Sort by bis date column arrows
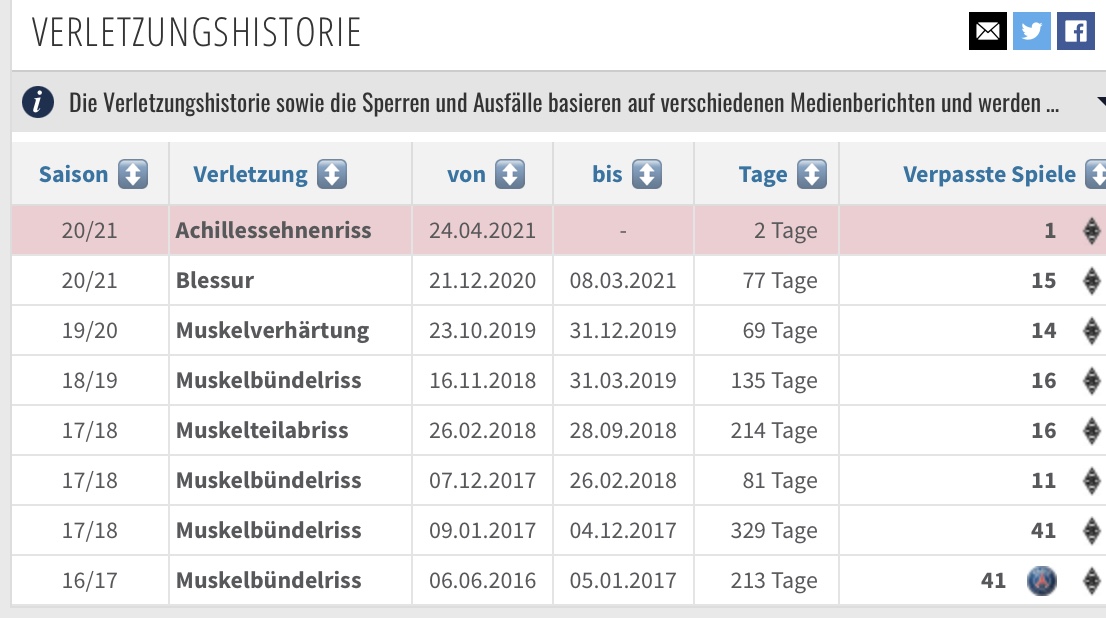The height and width of the screenshot is (618, 1106). (648, 175)
